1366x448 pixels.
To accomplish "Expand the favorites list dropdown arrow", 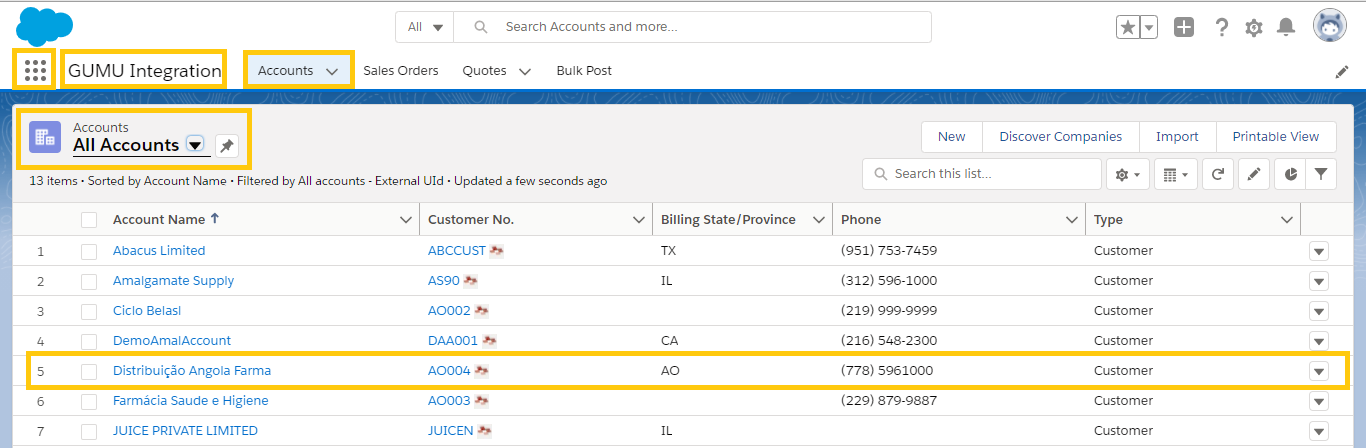I will pos(1149,27).
